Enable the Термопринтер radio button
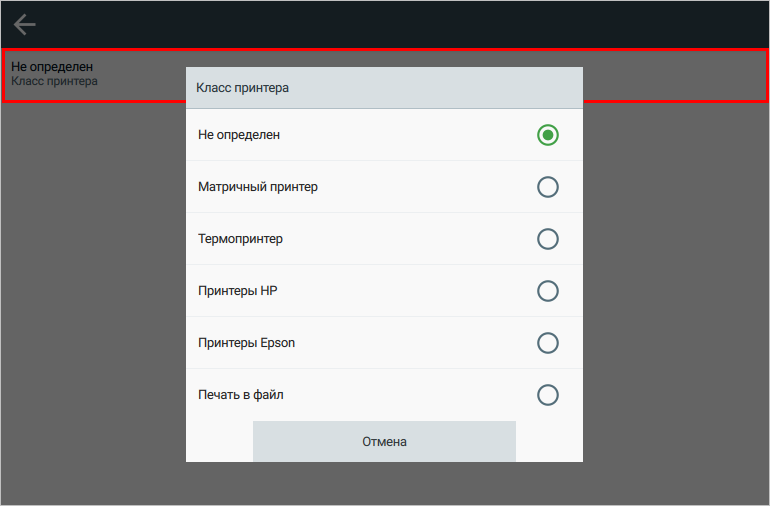 (548, 239)
